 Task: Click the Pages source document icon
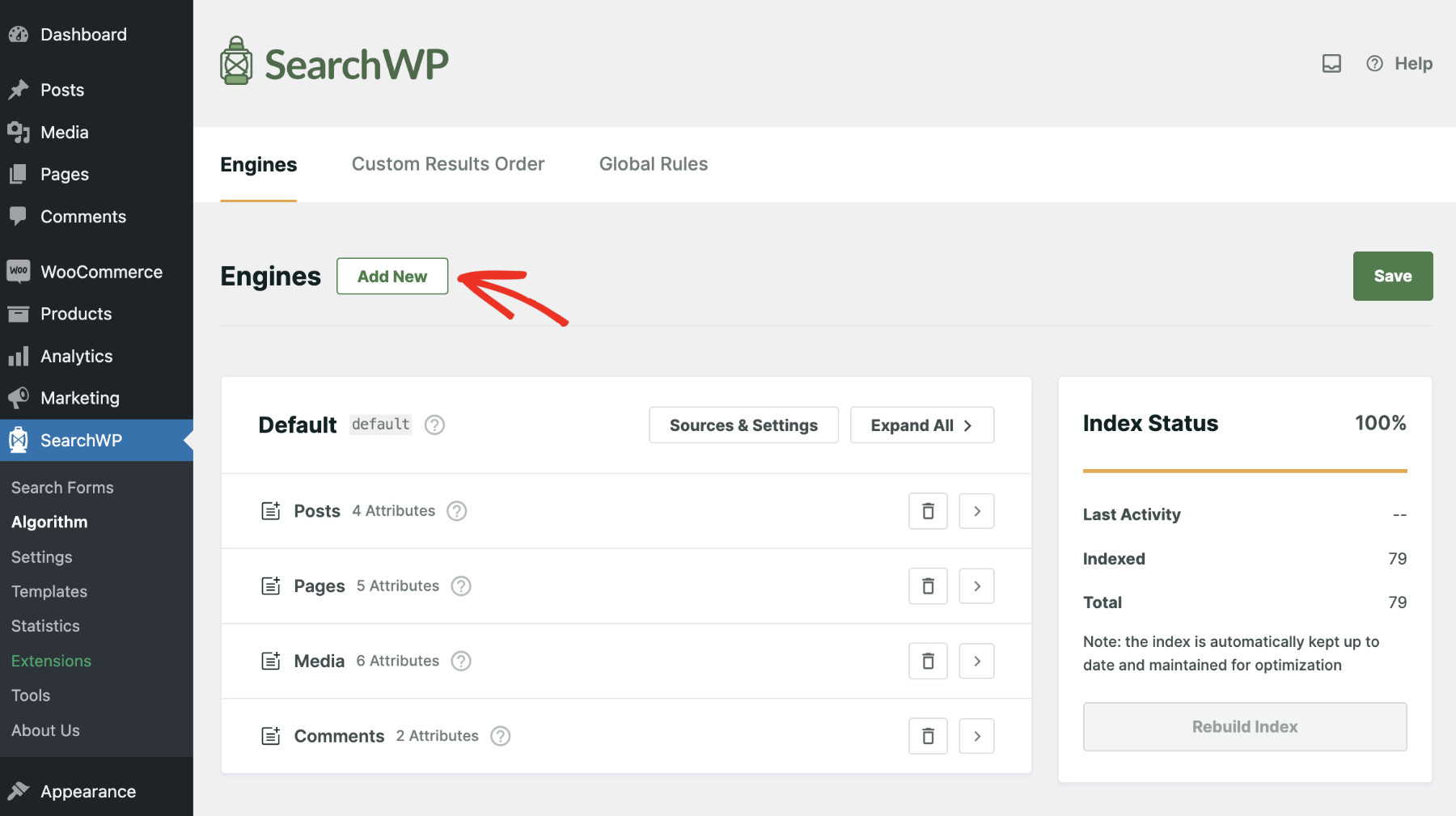point(271,586)
